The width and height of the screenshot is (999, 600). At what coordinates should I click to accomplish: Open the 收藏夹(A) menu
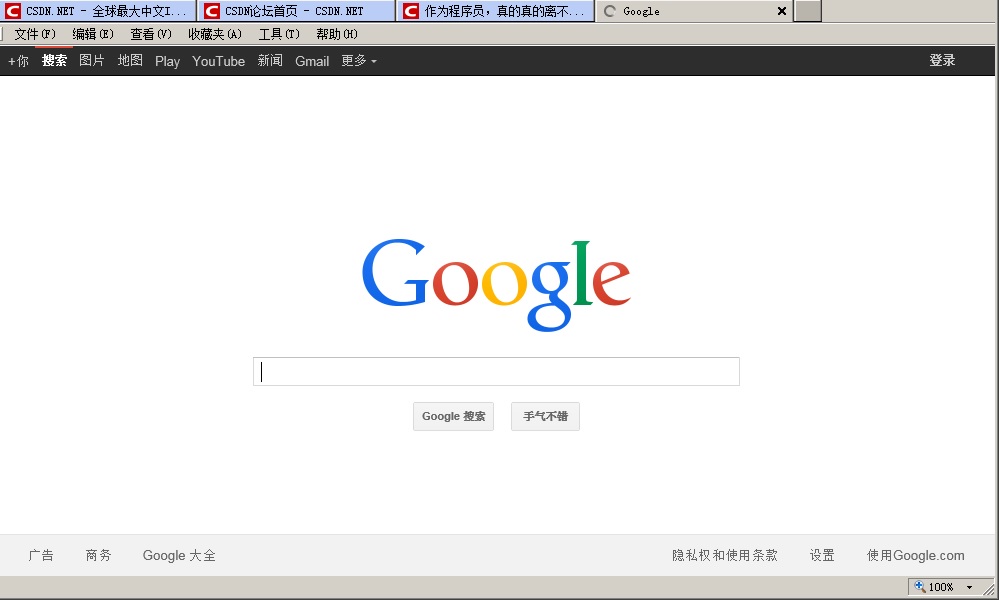215,34
